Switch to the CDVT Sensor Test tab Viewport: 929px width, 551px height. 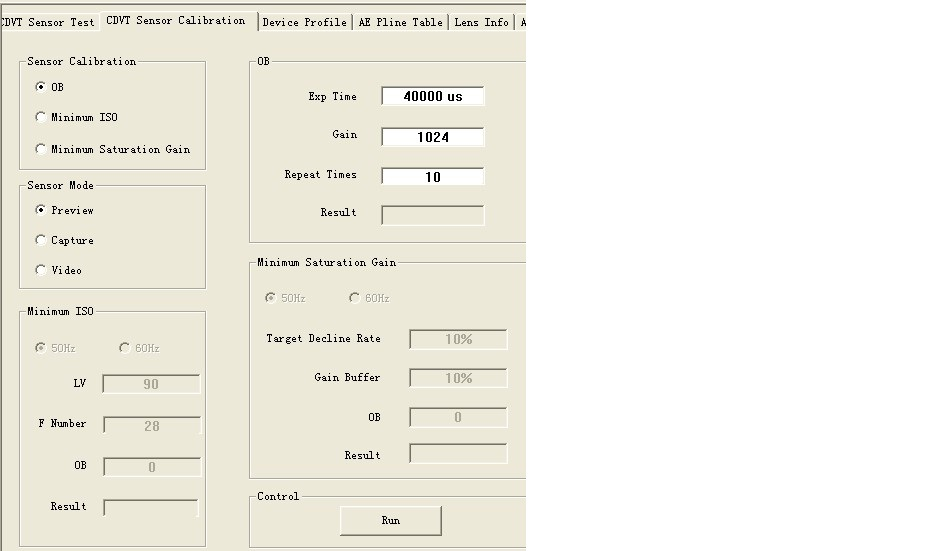(x=47, y=22)
